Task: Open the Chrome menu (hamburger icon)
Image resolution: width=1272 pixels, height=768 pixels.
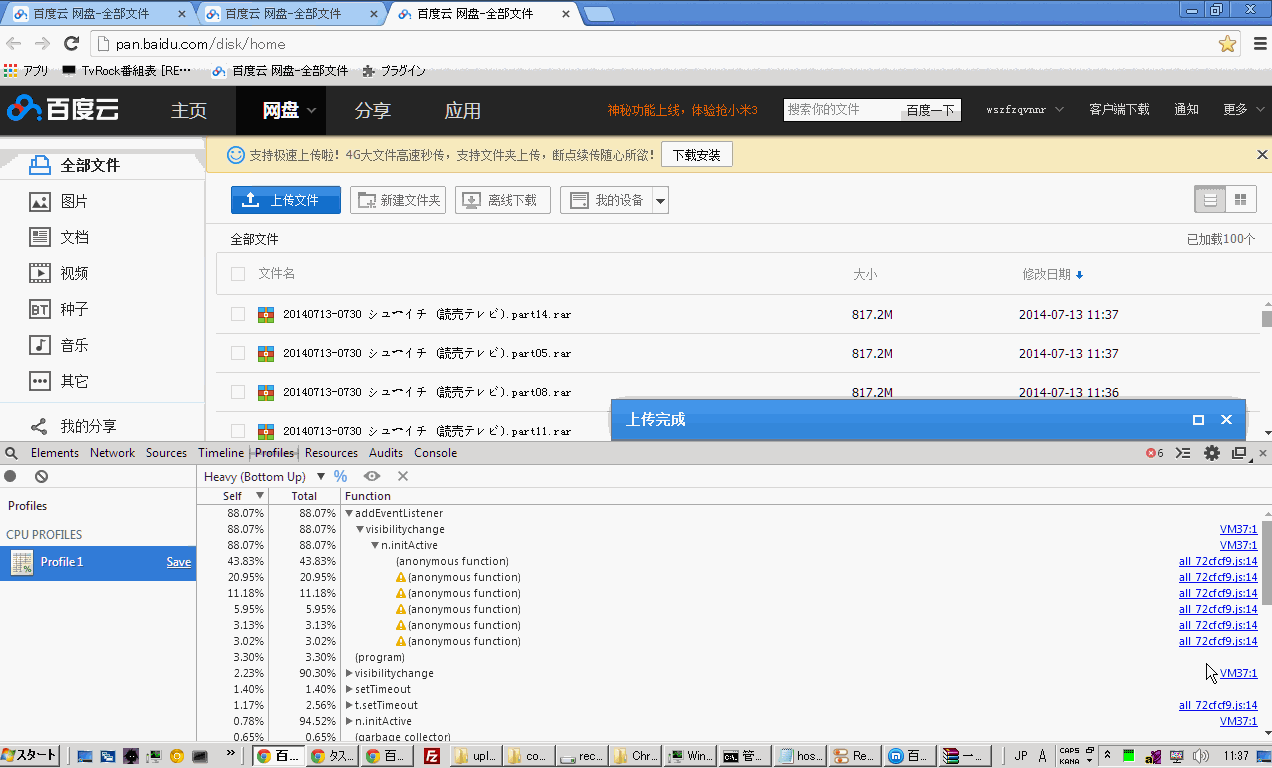Action: [1260, 44]
